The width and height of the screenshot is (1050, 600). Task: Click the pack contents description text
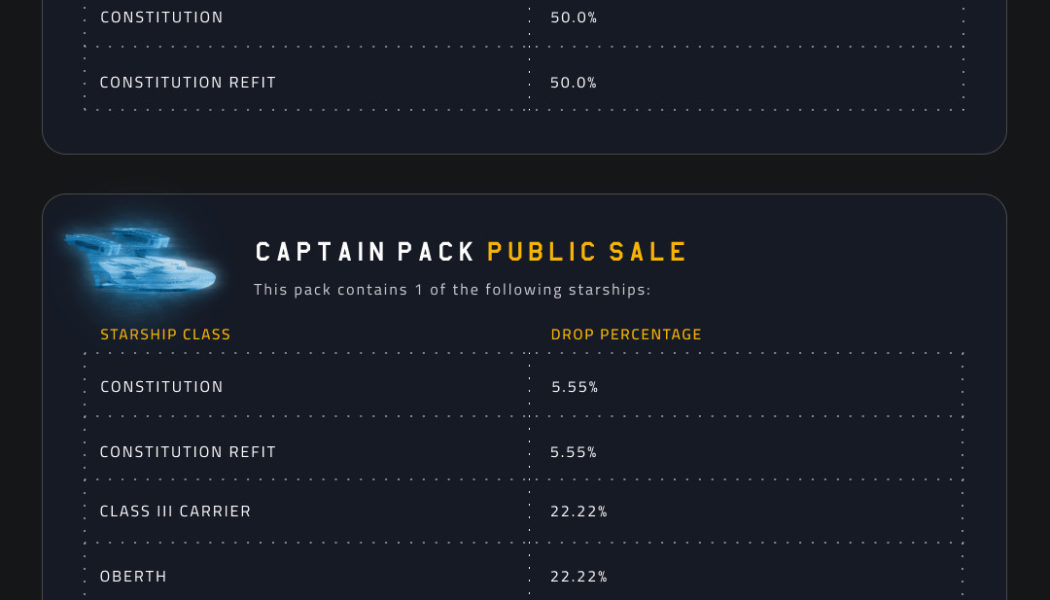[x=452, y=290]
